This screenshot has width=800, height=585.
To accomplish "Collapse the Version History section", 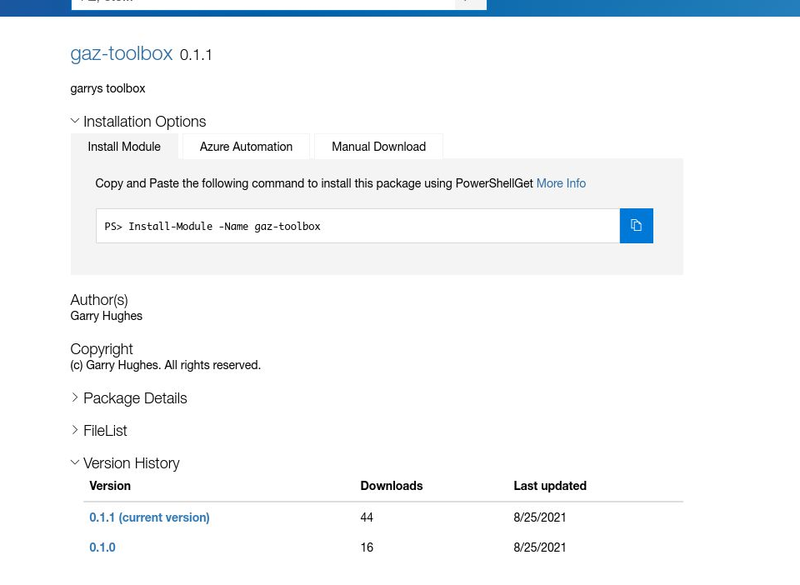I will (x=125, y=463).
